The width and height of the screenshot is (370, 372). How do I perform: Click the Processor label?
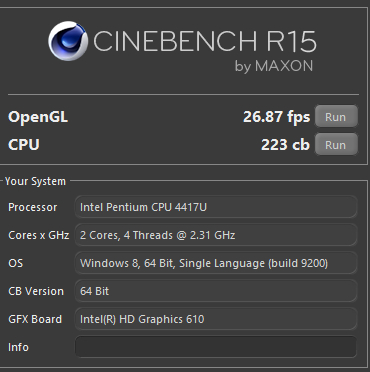[x=32, y=207]
